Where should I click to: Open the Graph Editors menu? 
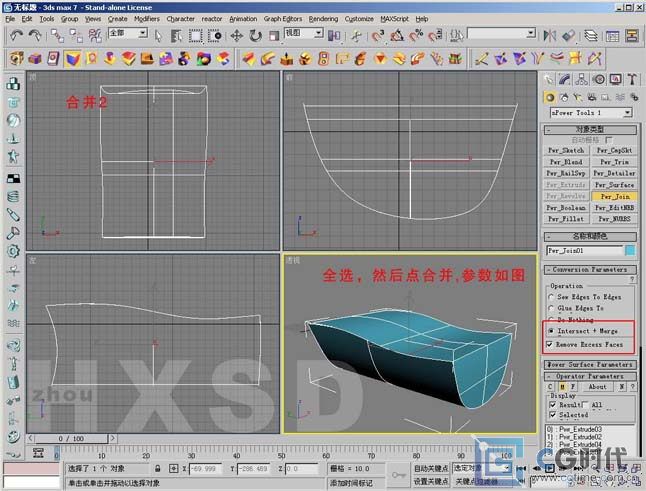coord(283,19)
